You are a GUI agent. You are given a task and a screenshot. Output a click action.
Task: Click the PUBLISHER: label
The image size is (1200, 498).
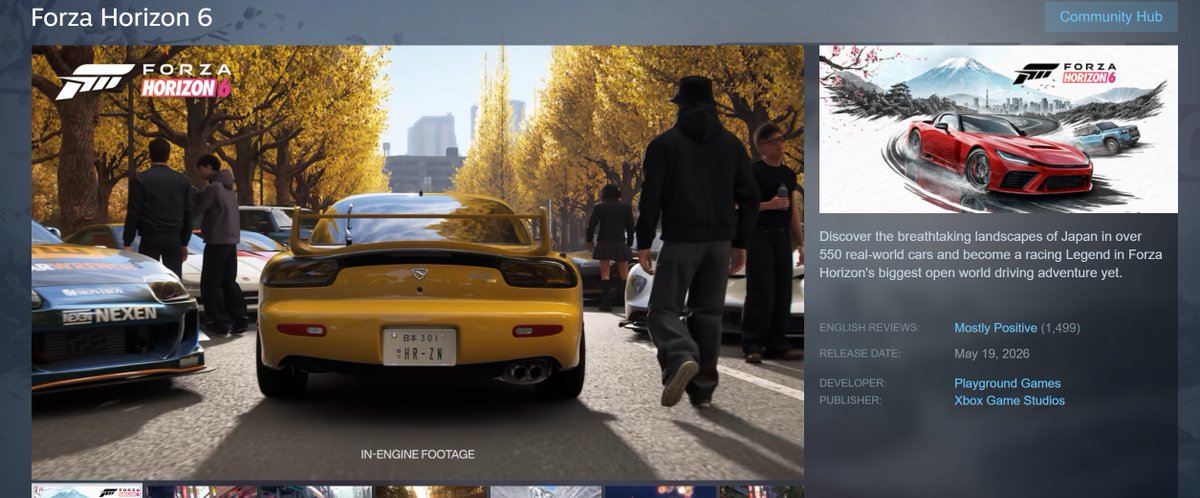(x=850, y=401)
